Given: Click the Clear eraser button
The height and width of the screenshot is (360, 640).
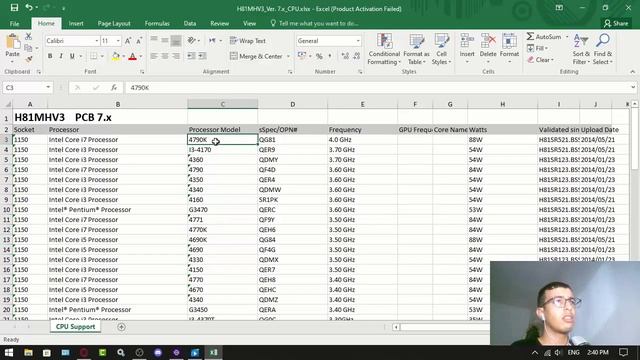Looking at the screenshot, I should coord(541,60).
